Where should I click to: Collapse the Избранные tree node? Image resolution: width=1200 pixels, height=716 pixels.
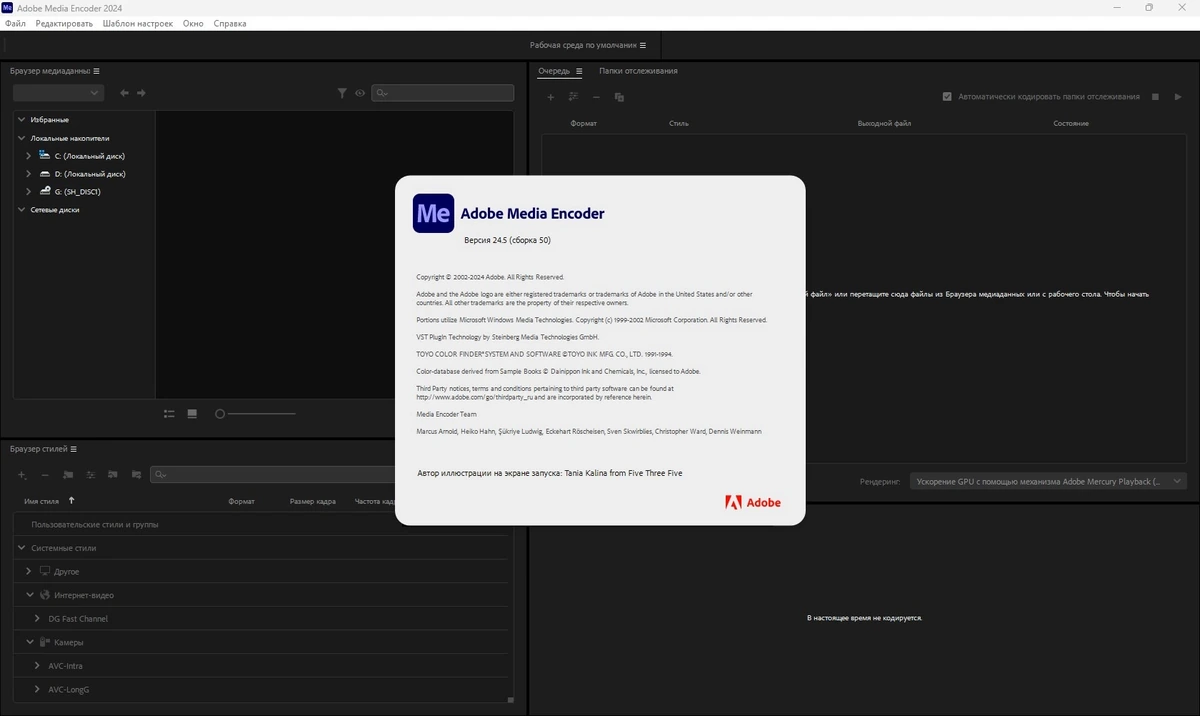[21, 119]
